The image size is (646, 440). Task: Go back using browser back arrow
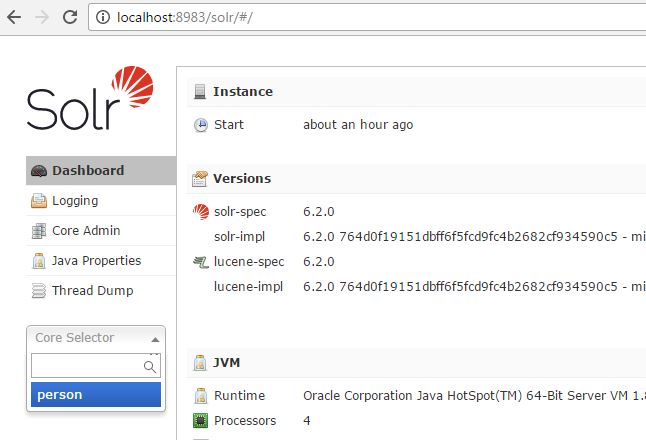(x=15, y=17)
